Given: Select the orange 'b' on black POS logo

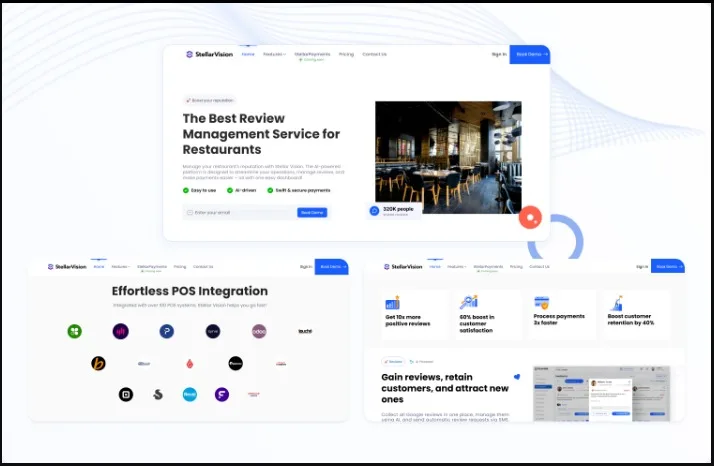Looking at the screenshot, I should (x=98, y=364).
